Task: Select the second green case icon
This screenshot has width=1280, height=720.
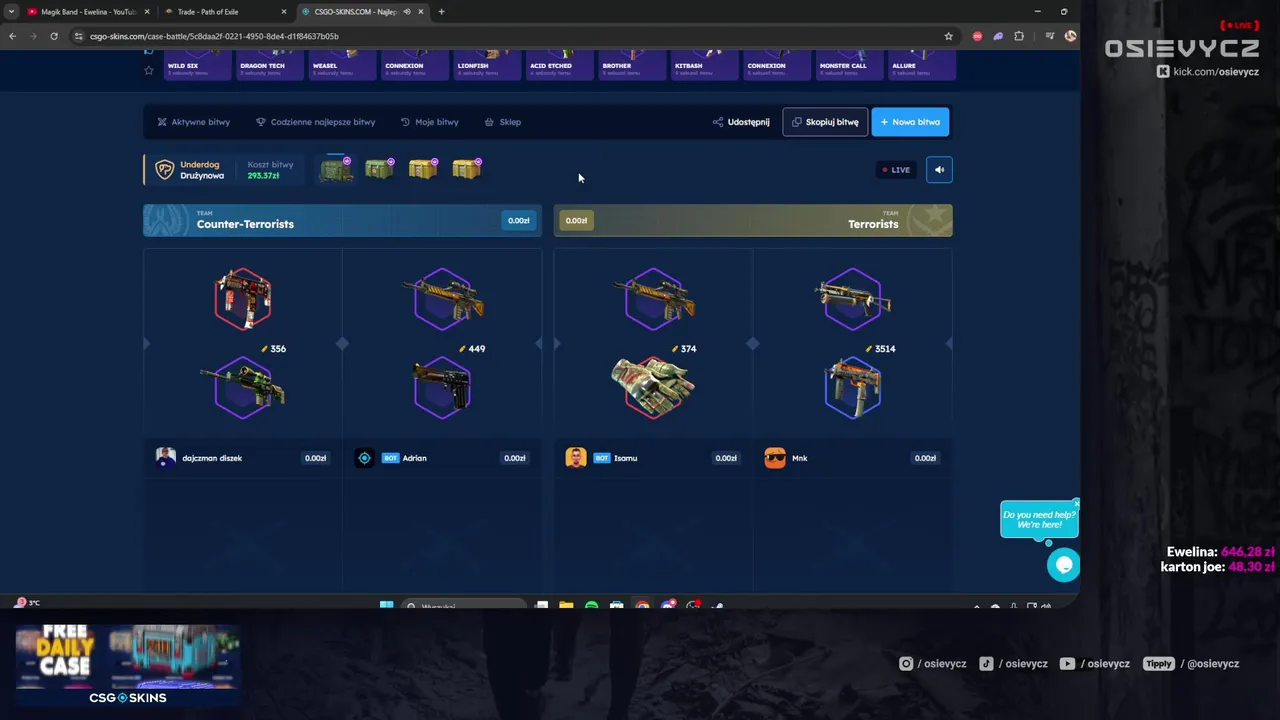Action: pos(379,169)
